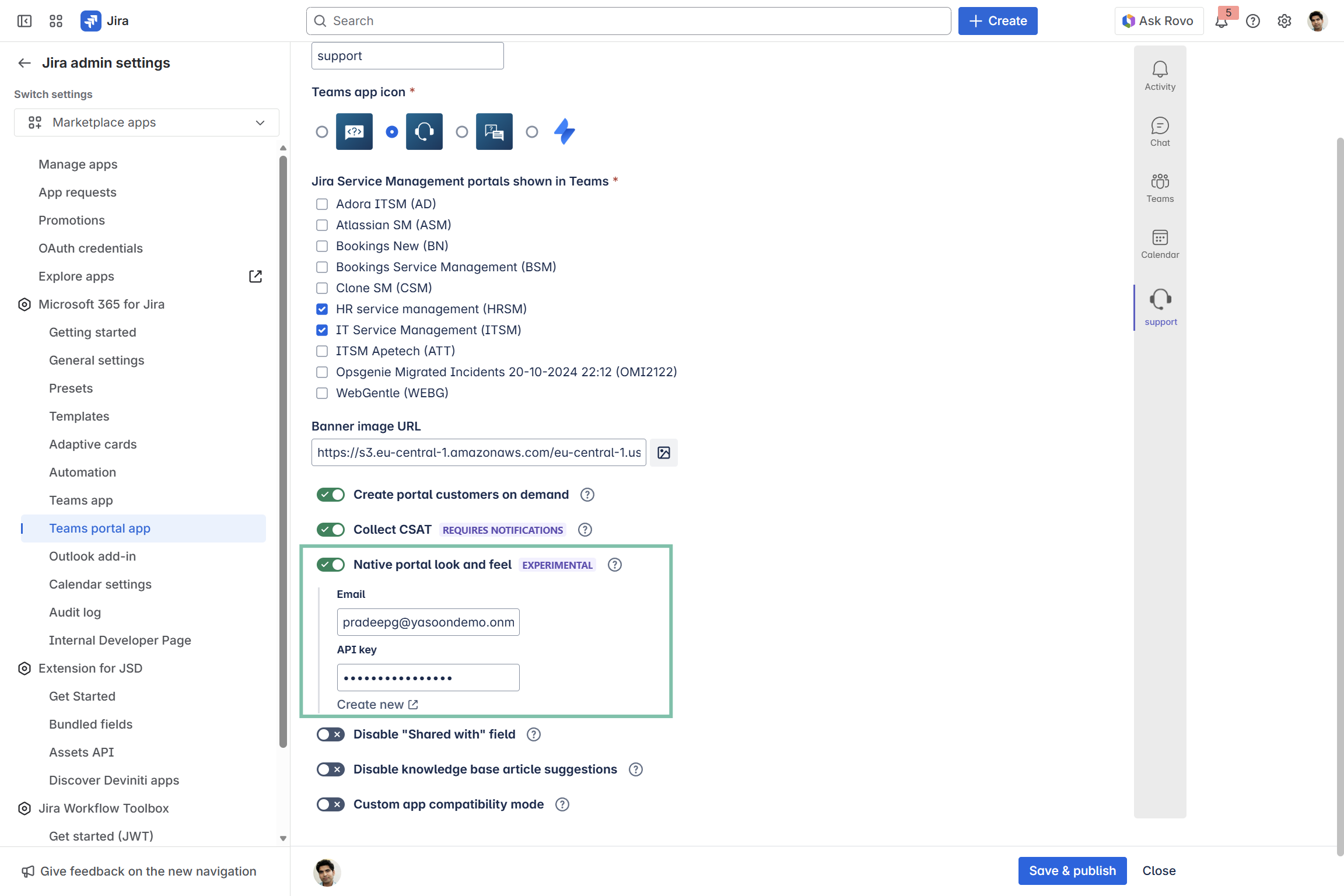
Task: Open the settings gear icon
Action: pyautogui.click(x=1284, y=22)
